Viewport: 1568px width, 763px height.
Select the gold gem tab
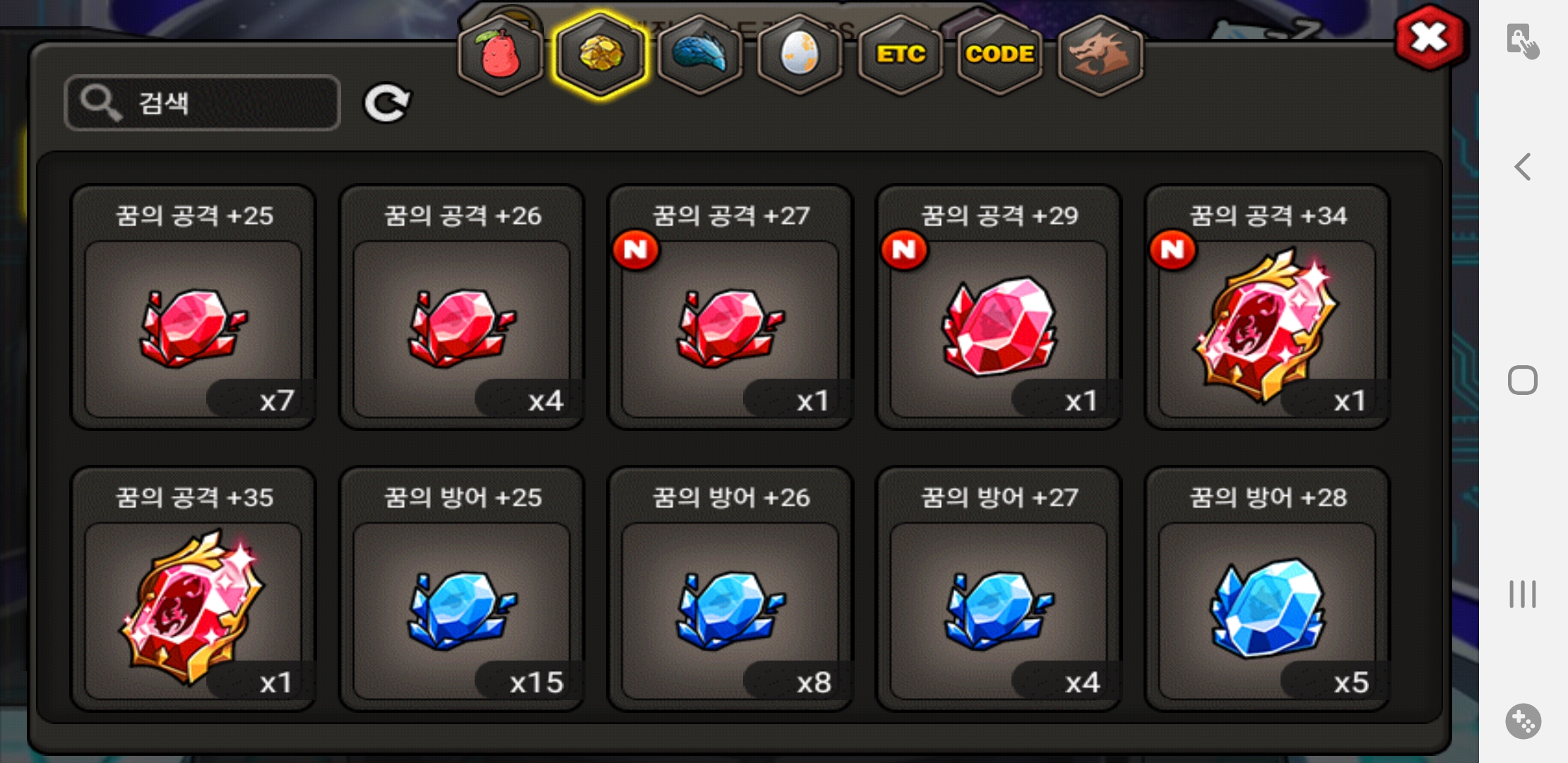(x=600, y=55)
